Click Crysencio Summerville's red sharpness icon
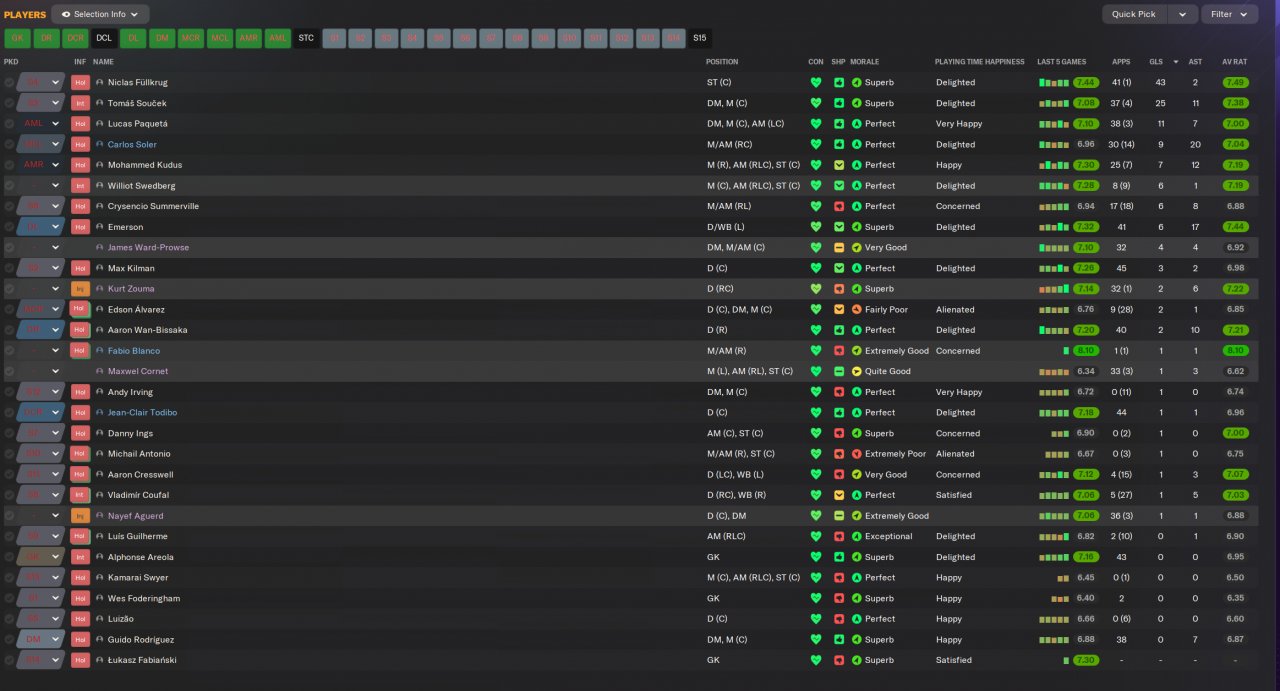Viewport: 1280px width, 691px height. (x=839, y=206)
